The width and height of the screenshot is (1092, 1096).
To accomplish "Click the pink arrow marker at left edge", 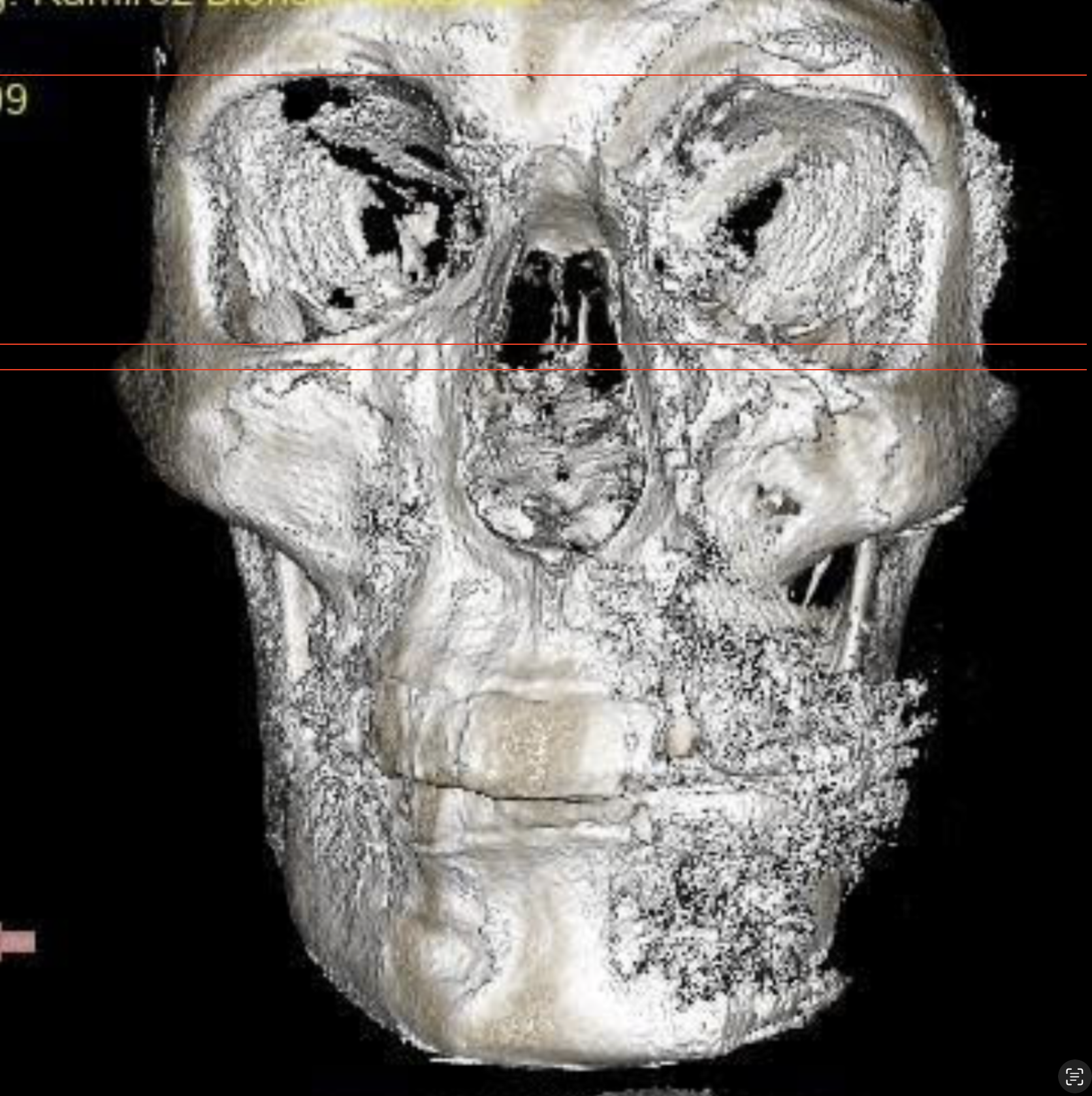I will (x=18, y=941).
